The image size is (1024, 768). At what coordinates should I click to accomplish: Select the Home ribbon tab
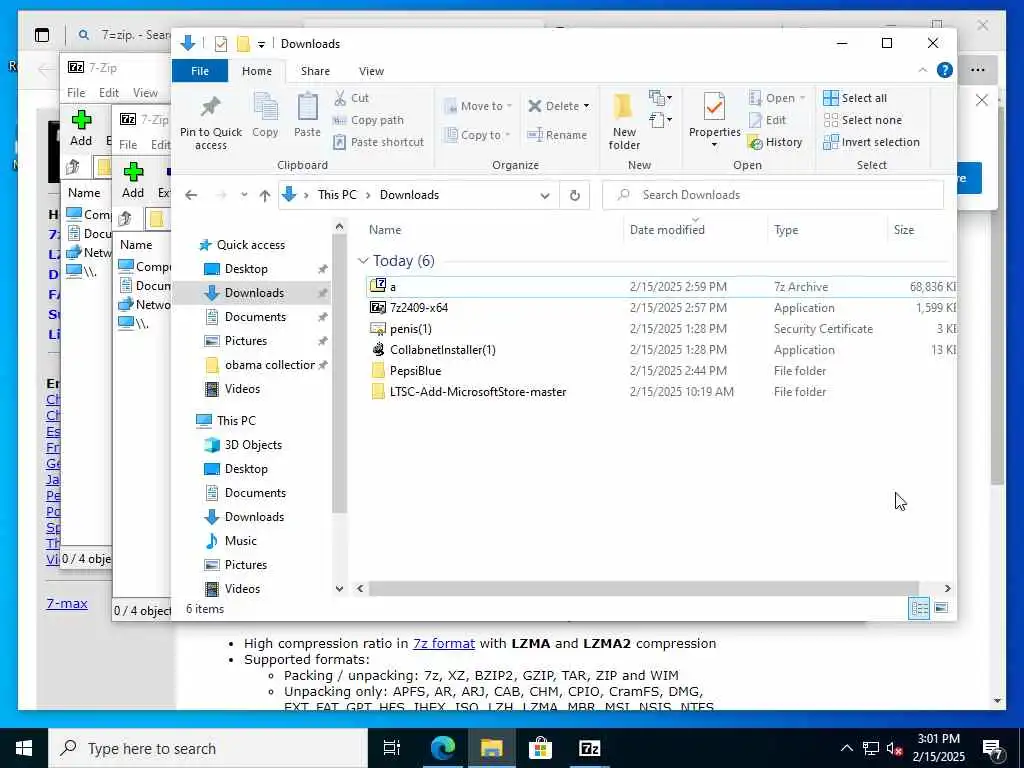click(257, 71)
